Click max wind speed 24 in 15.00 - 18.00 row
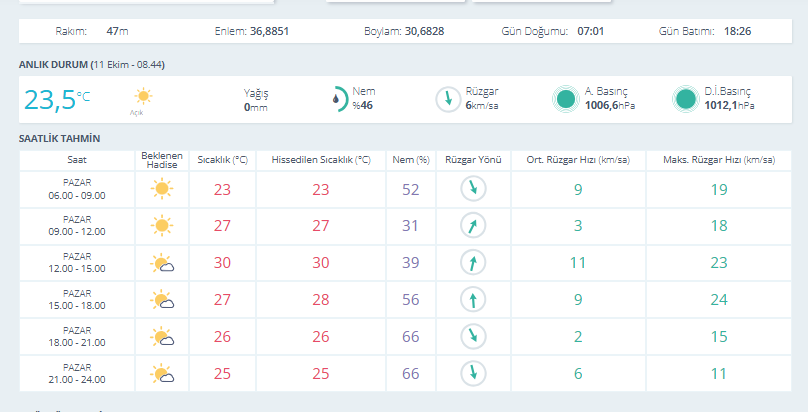 click(719, 300)
